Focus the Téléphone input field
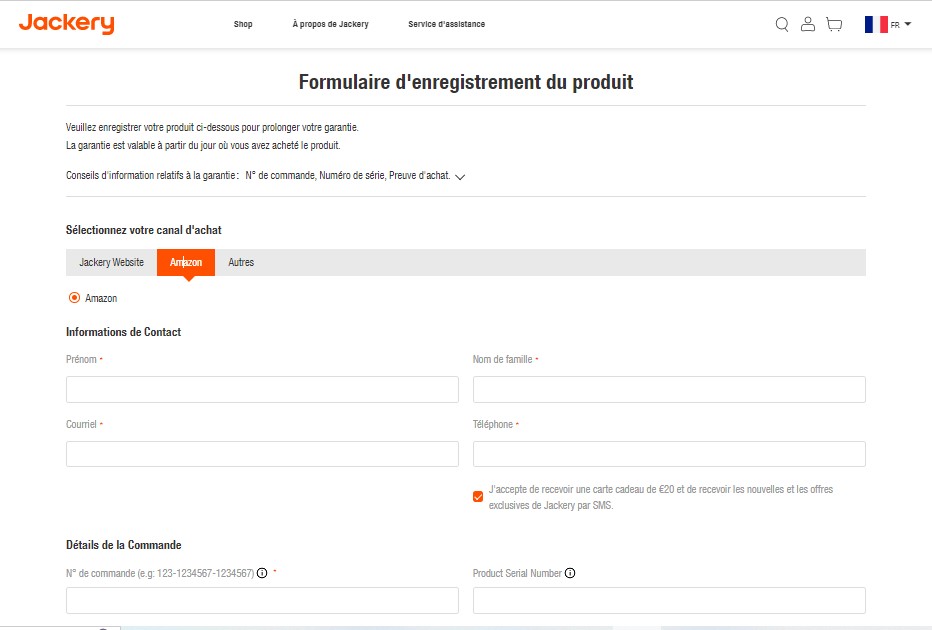 (x=669, y=454)
